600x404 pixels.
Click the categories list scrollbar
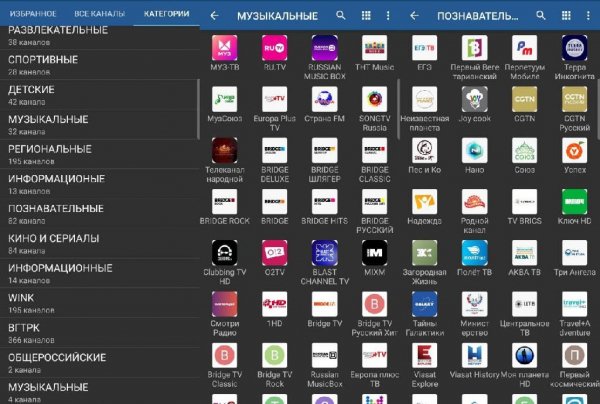(x=198, y=109)
